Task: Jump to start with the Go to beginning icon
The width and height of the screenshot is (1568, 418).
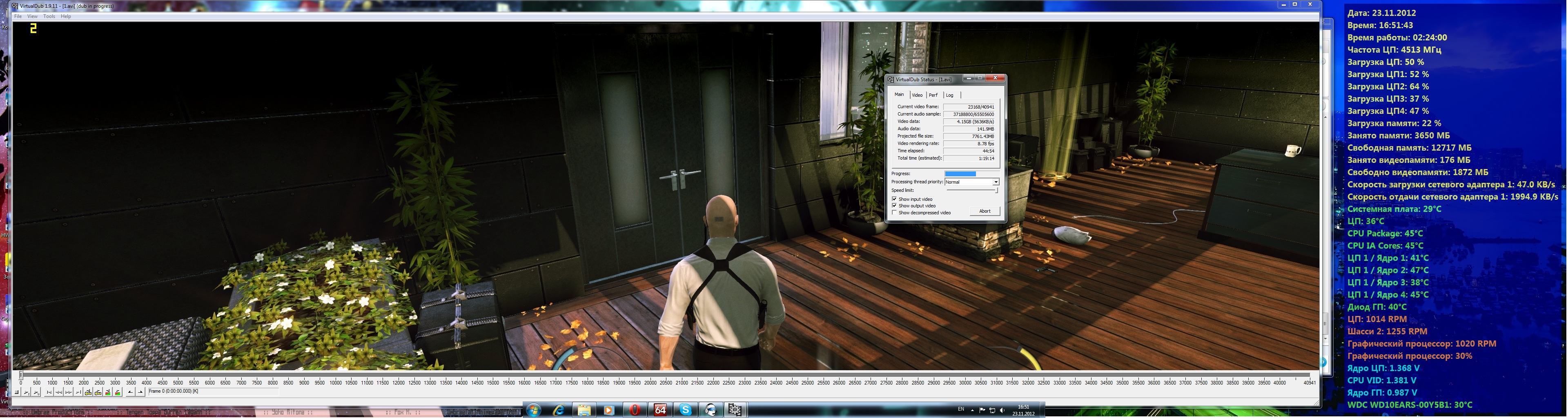Action: click(49, 392)
